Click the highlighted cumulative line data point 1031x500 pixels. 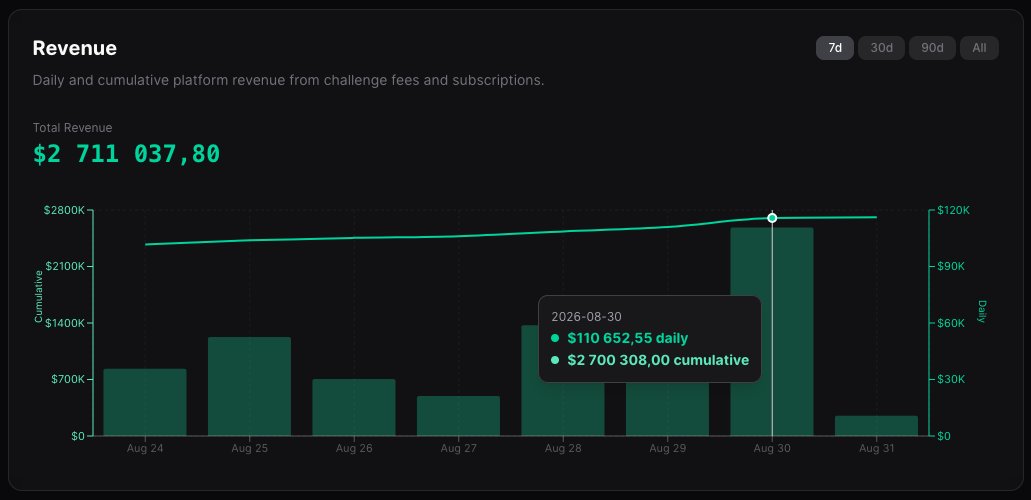[x=772, y=218]
